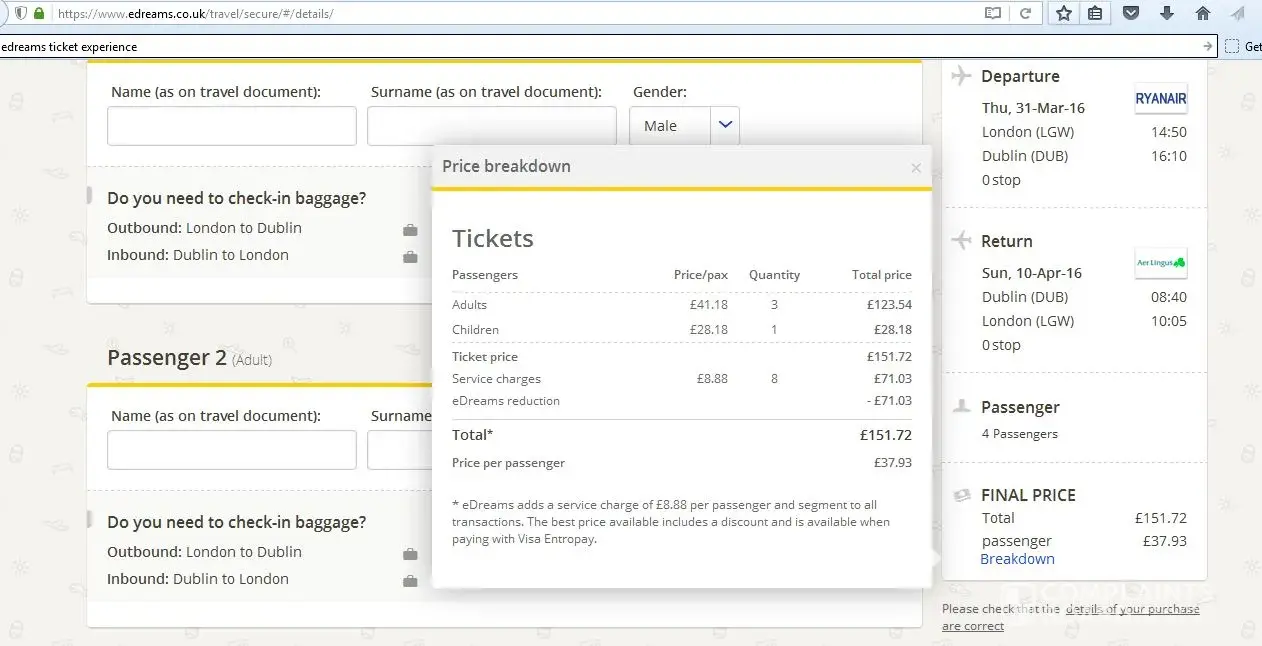Image resolution: width=1262 pixels, height=646 pixels.
Task: Close the Price breakdown popup
Action: tap(915, 168)
